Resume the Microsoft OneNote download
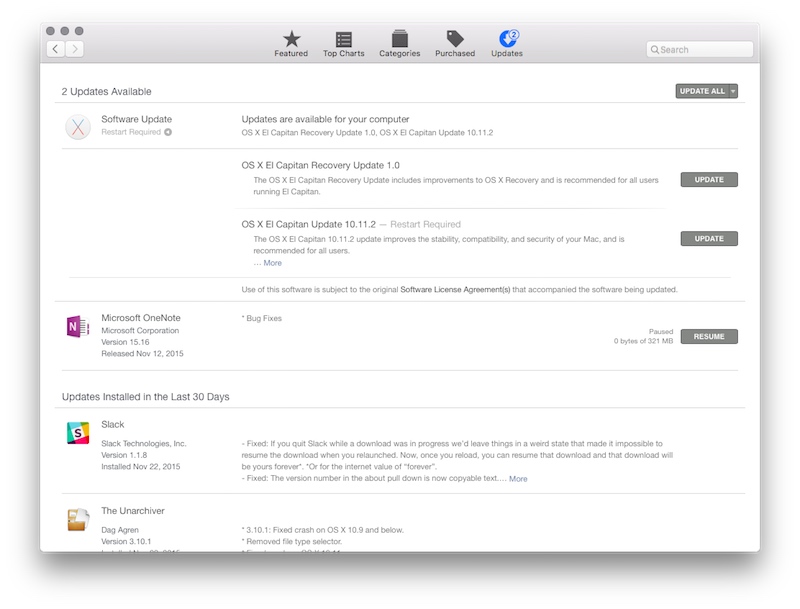Viewport: 800px width, 609px height. [709, 336]
